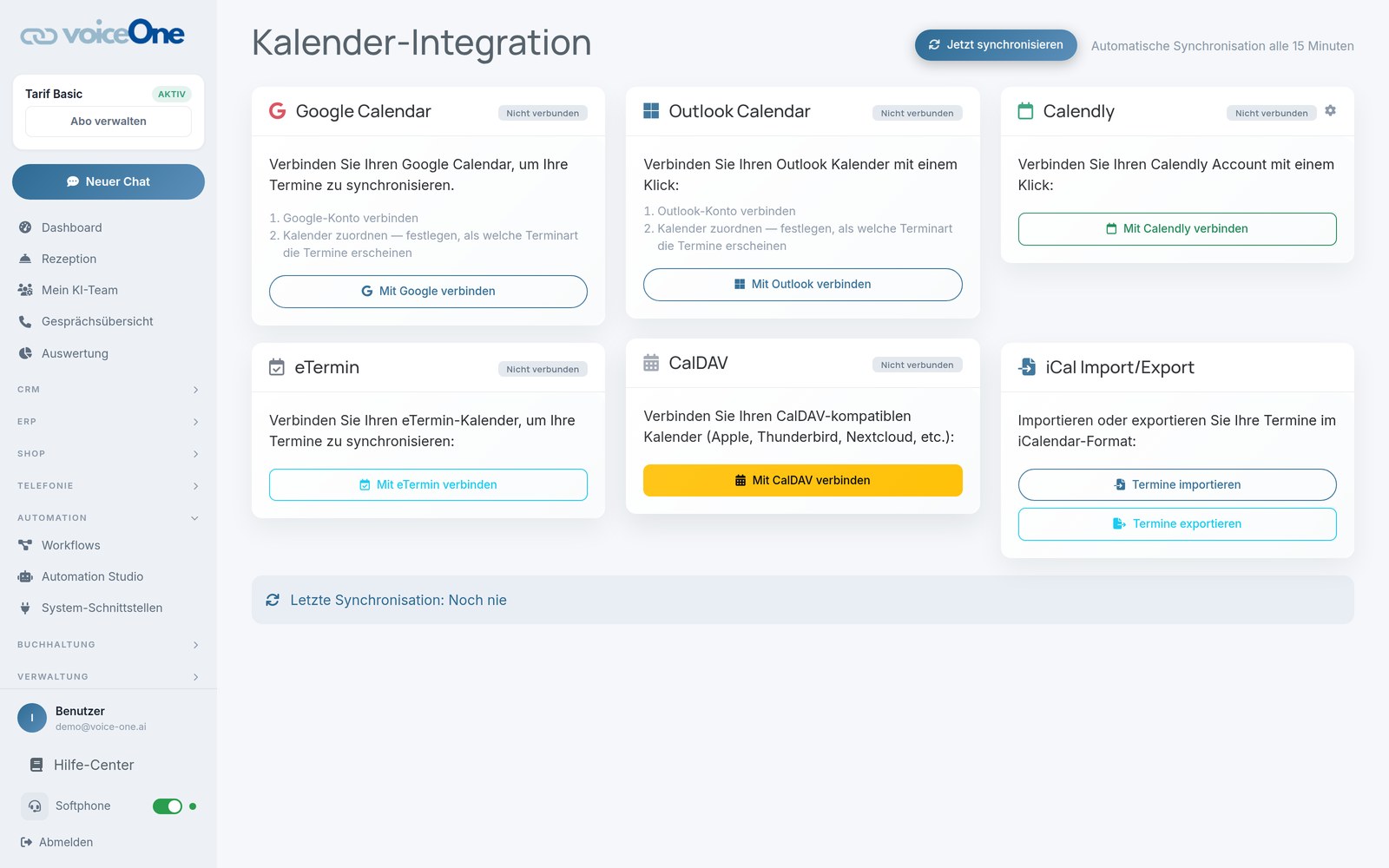Collapse the AUTOMATION section
The width and height of the screenshot is (1389, 868).
(109, 518)
